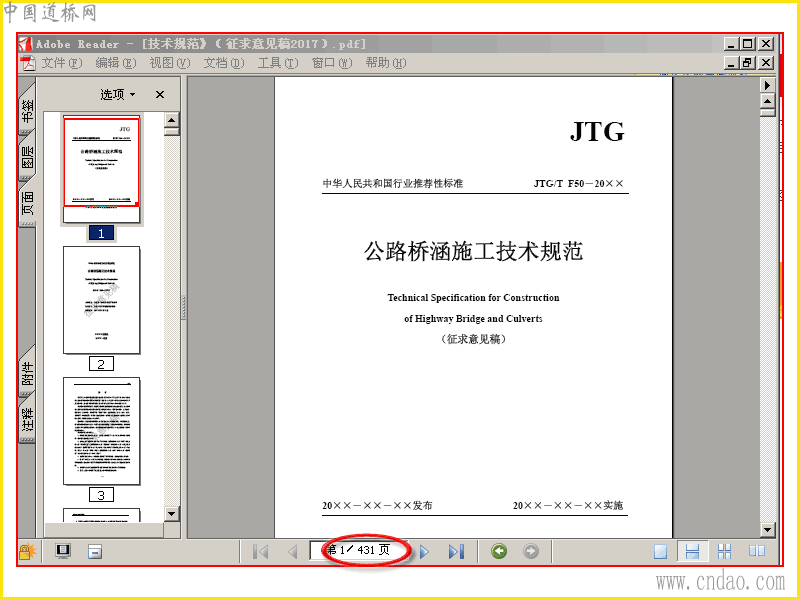Click the grey next view button
This screenshot has height=600, width=800.
click(531, 551)
